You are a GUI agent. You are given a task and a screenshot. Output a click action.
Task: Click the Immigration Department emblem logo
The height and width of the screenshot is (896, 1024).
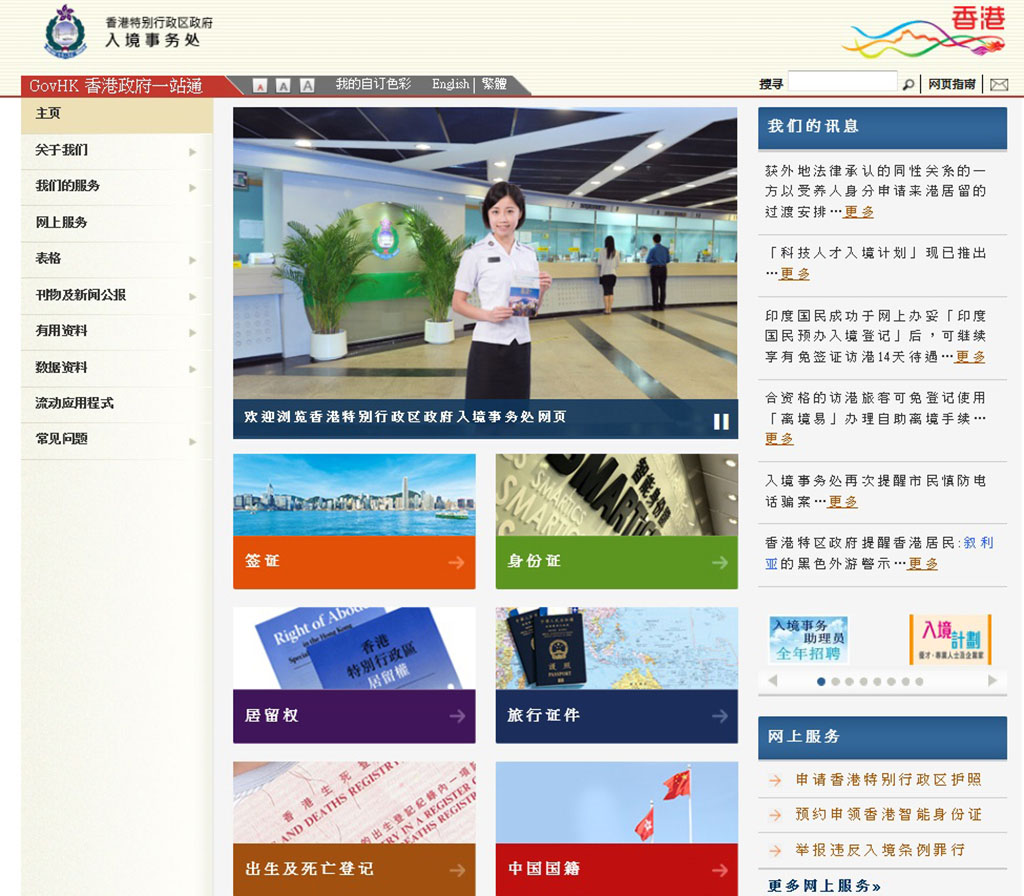(x=66, y=31)
